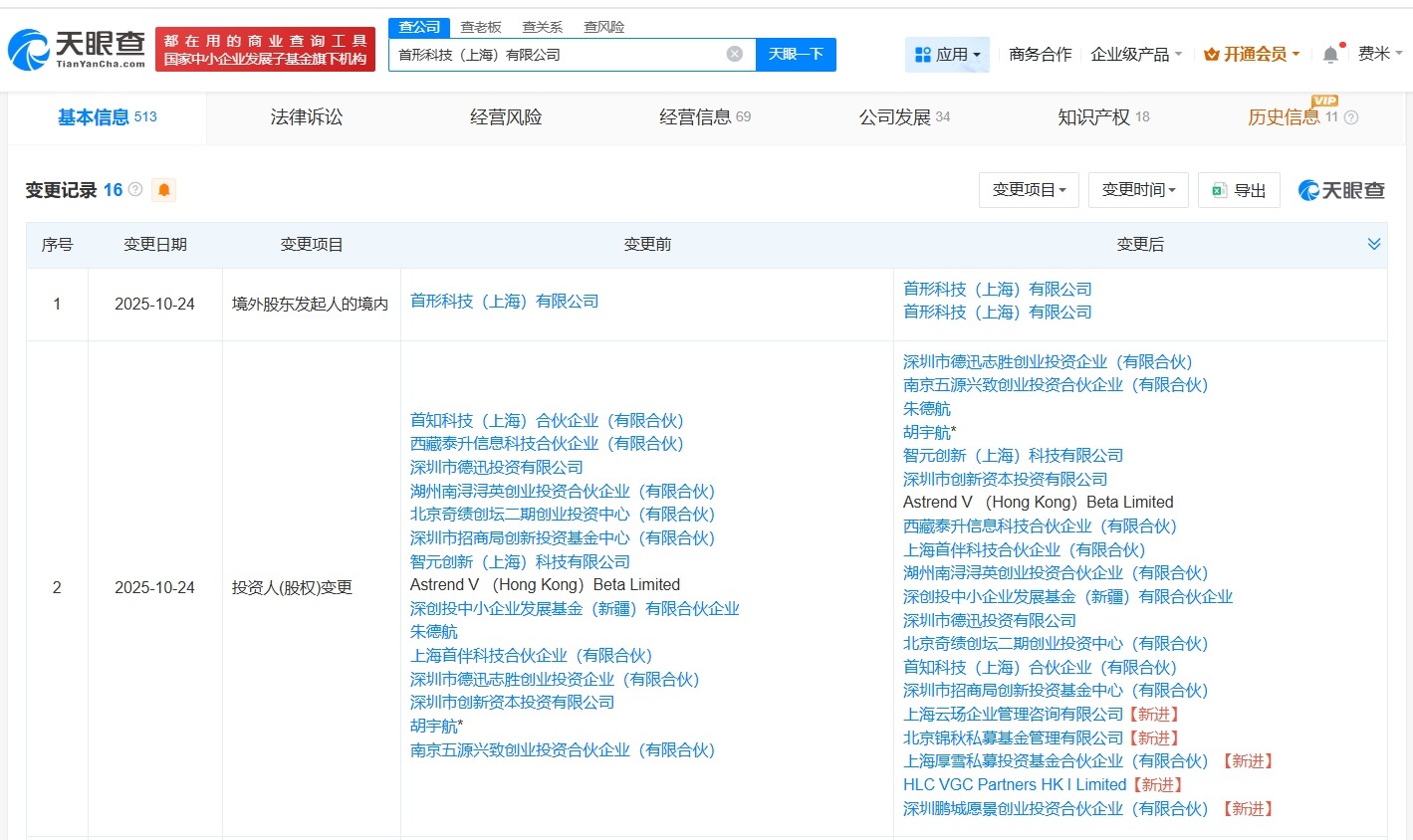
Task: Click the VIP badge above 历史信息
Action: [1325, 101]
